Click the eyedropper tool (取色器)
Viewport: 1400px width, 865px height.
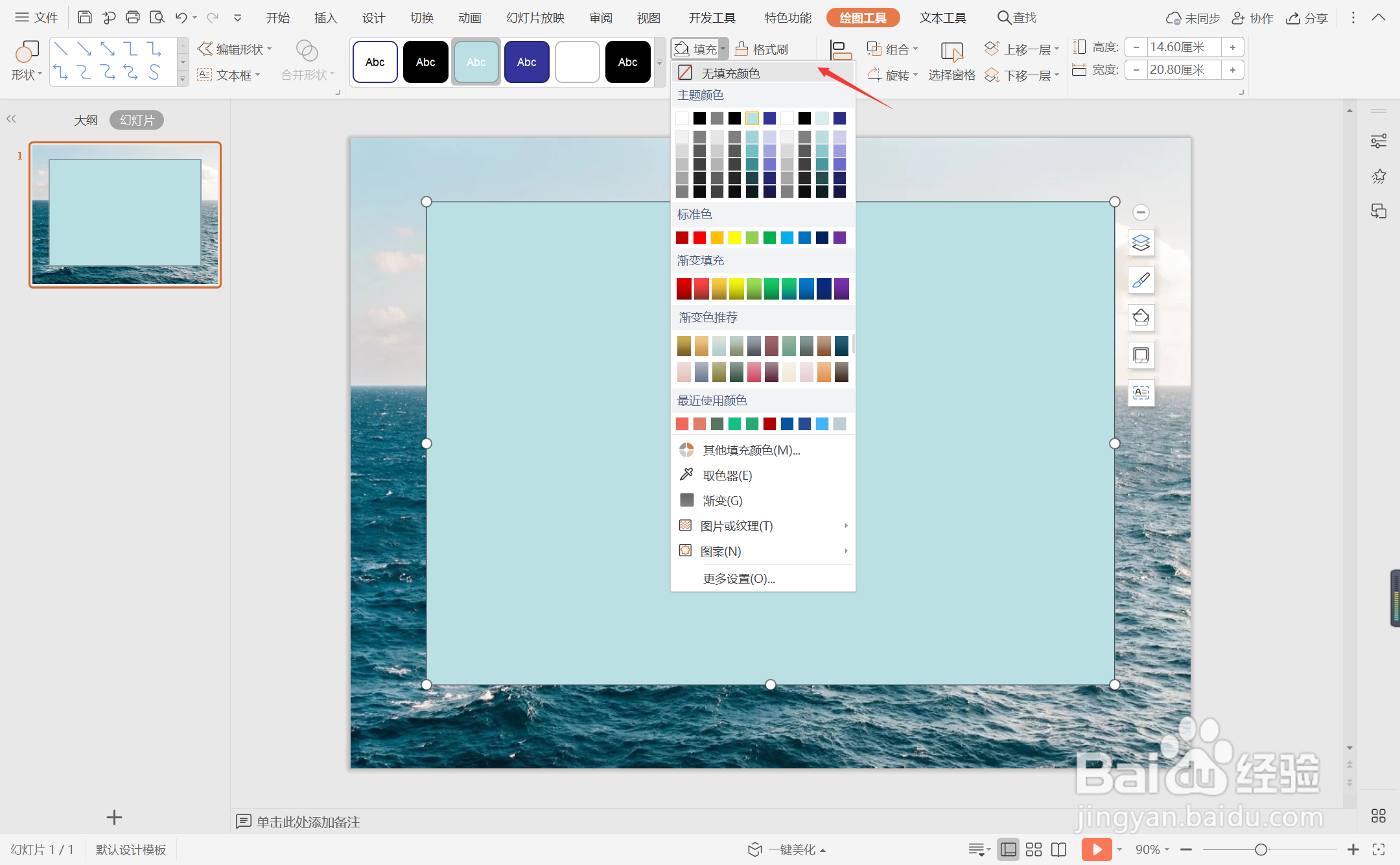point(727,475)
